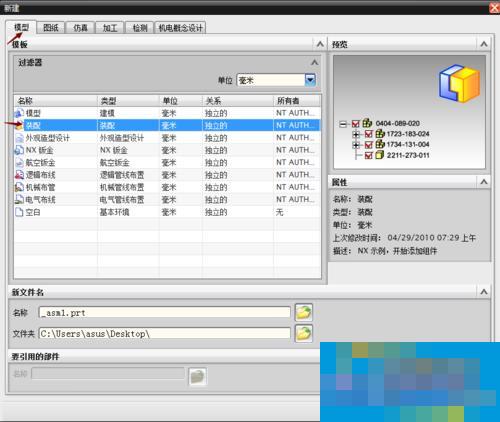Viewport: 500px width, 422px height.
Task: Collapse the 过滤器 group
Action: tap(314, 62)
